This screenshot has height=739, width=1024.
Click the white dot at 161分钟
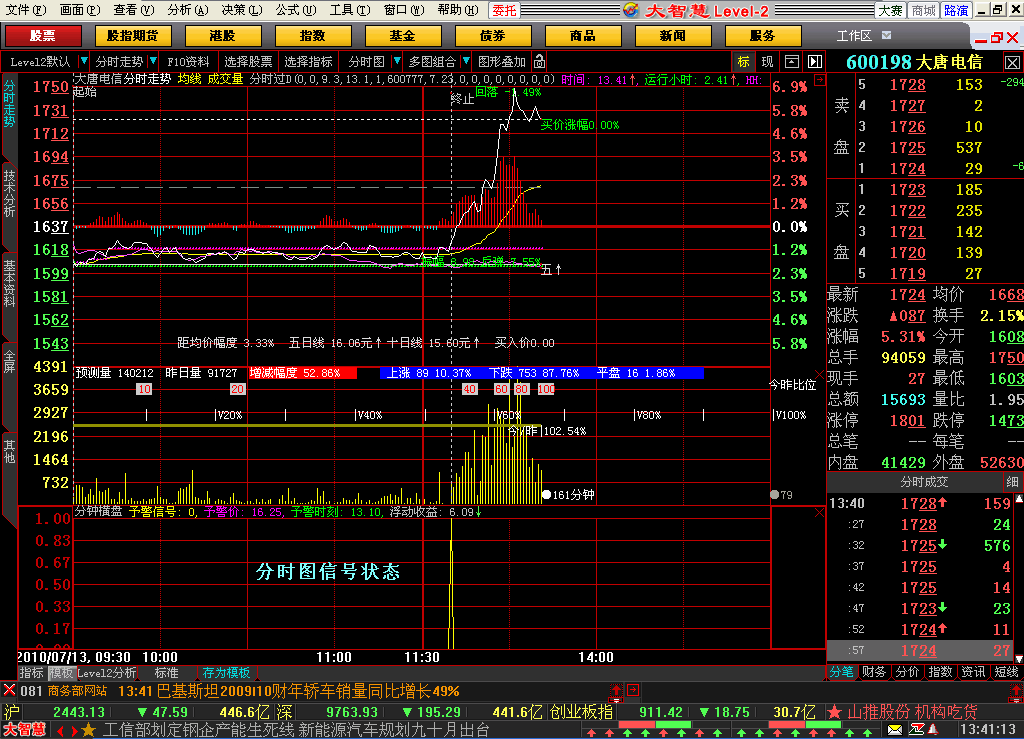click(x=546, y=495)
